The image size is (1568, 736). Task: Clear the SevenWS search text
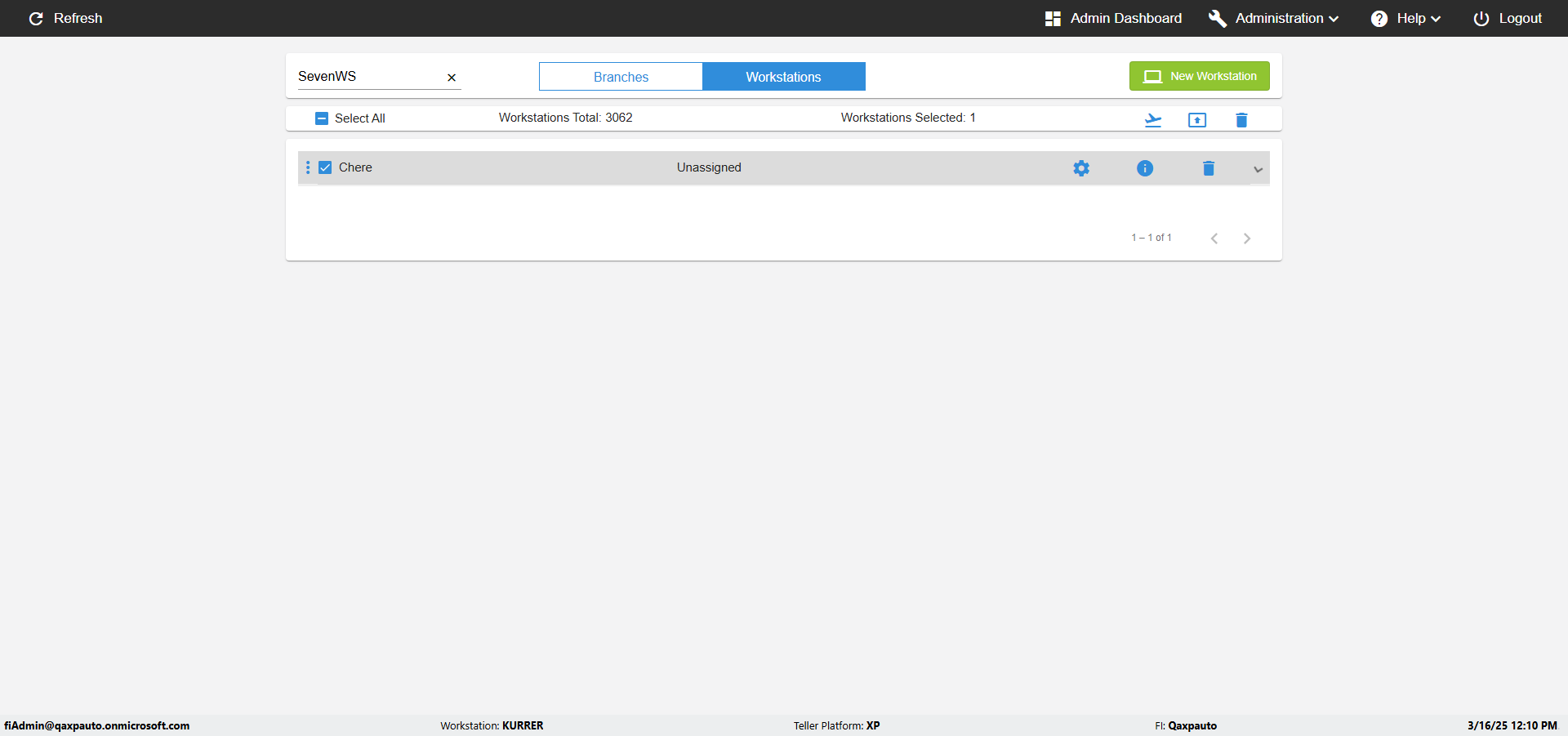(x=452, y=78)
